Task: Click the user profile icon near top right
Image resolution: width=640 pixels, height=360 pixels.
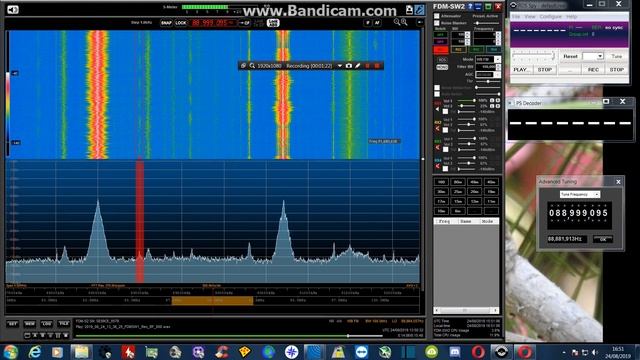Action: [409, 10]
